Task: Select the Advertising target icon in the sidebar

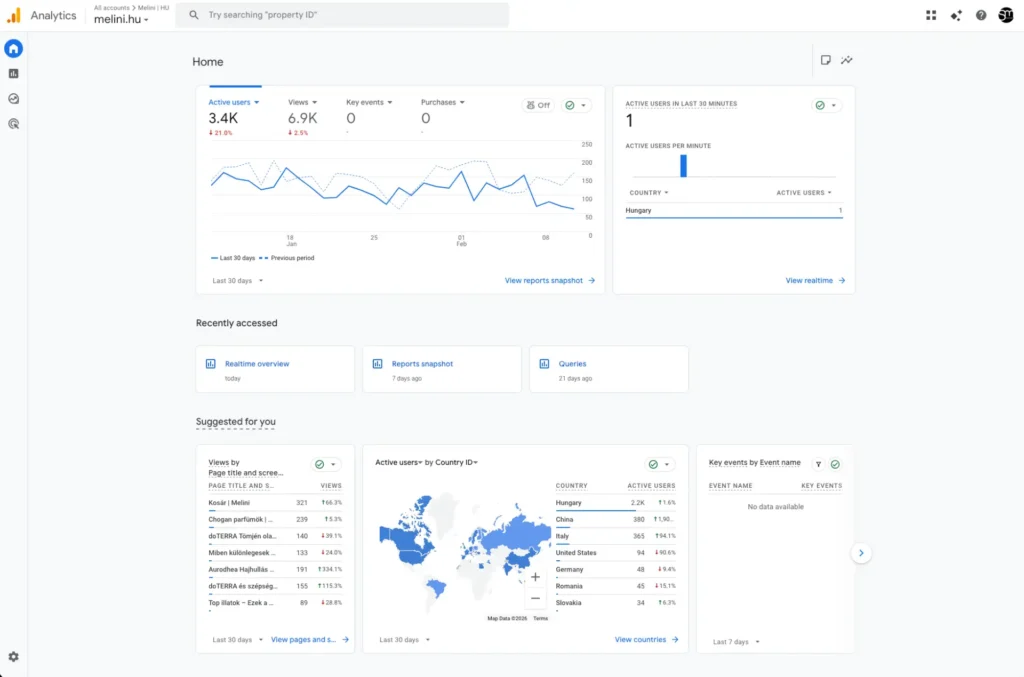Action: 13,124
